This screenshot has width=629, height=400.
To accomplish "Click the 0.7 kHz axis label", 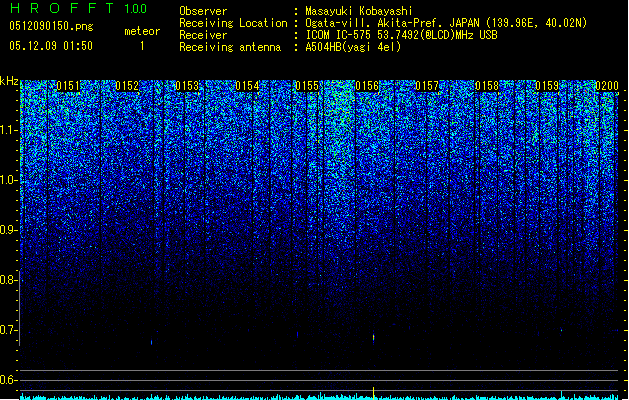I will point(9,330).
